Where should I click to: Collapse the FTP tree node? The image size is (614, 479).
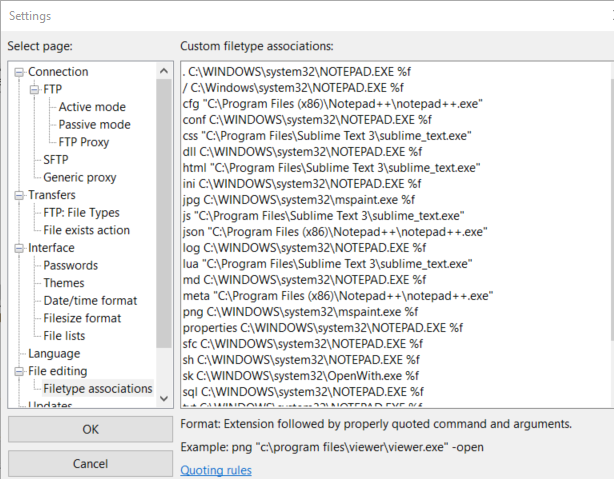pos(34,90)
